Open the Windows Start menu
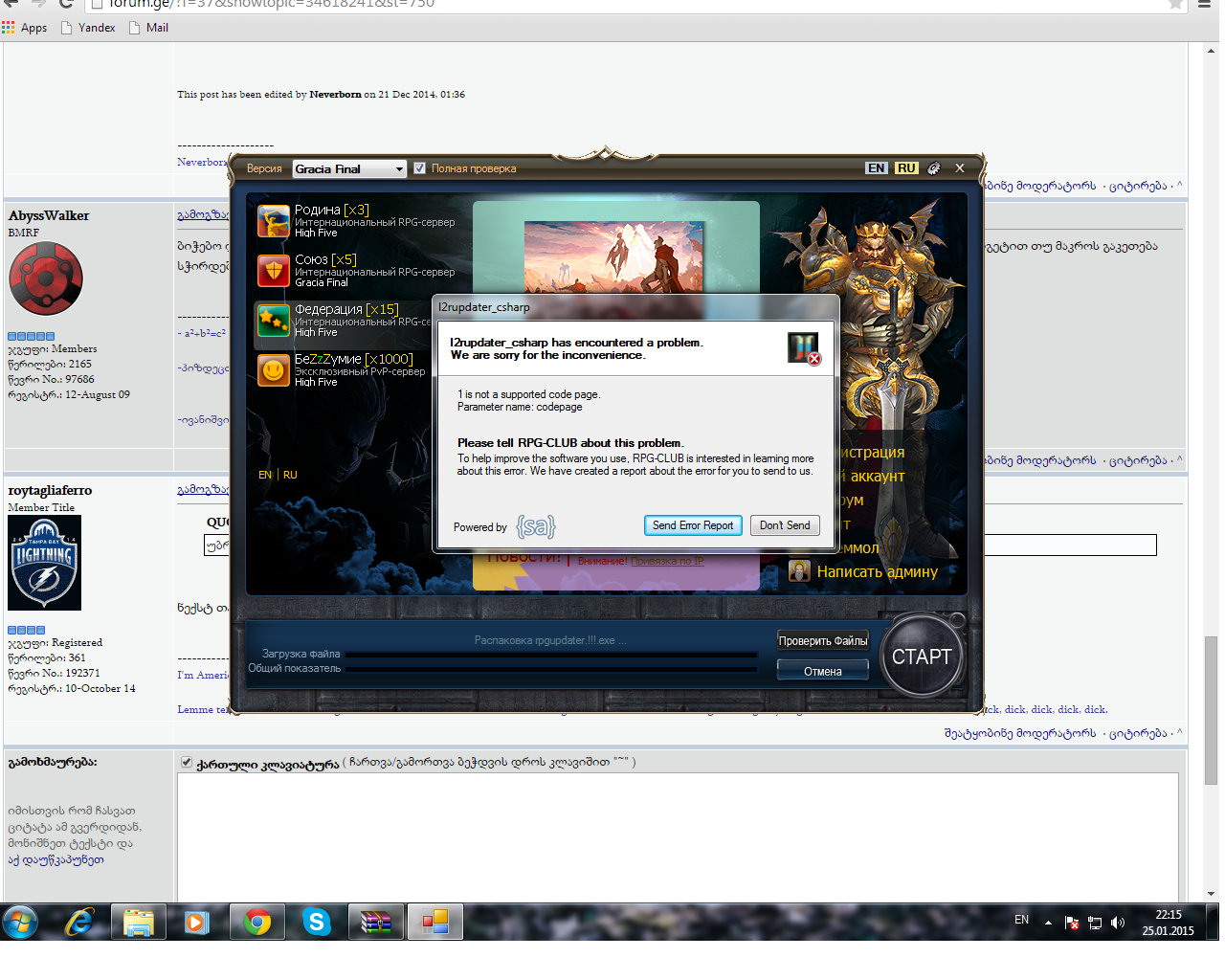1225x980 pixels. pos(19,922)
